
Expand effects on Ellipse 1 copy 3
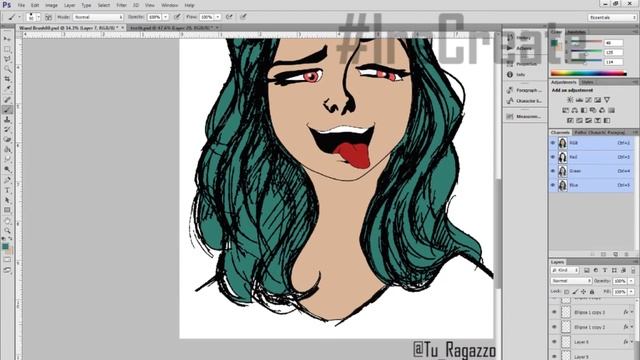(632, 312)
